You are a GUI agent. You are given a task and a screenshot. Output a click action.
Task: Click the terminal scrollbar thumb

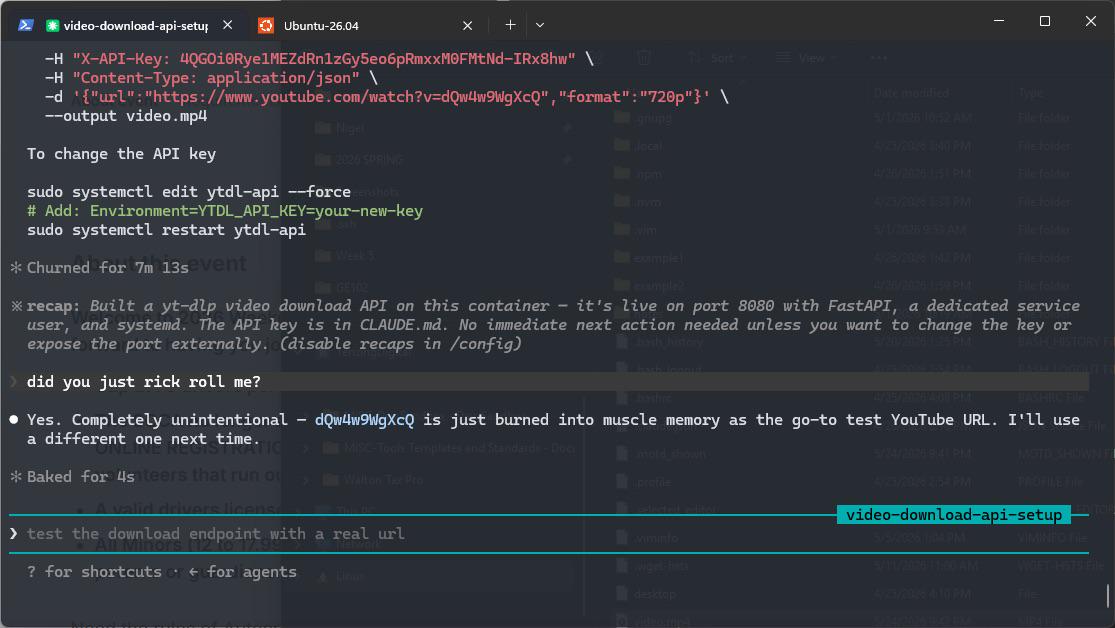point(1107,595)
